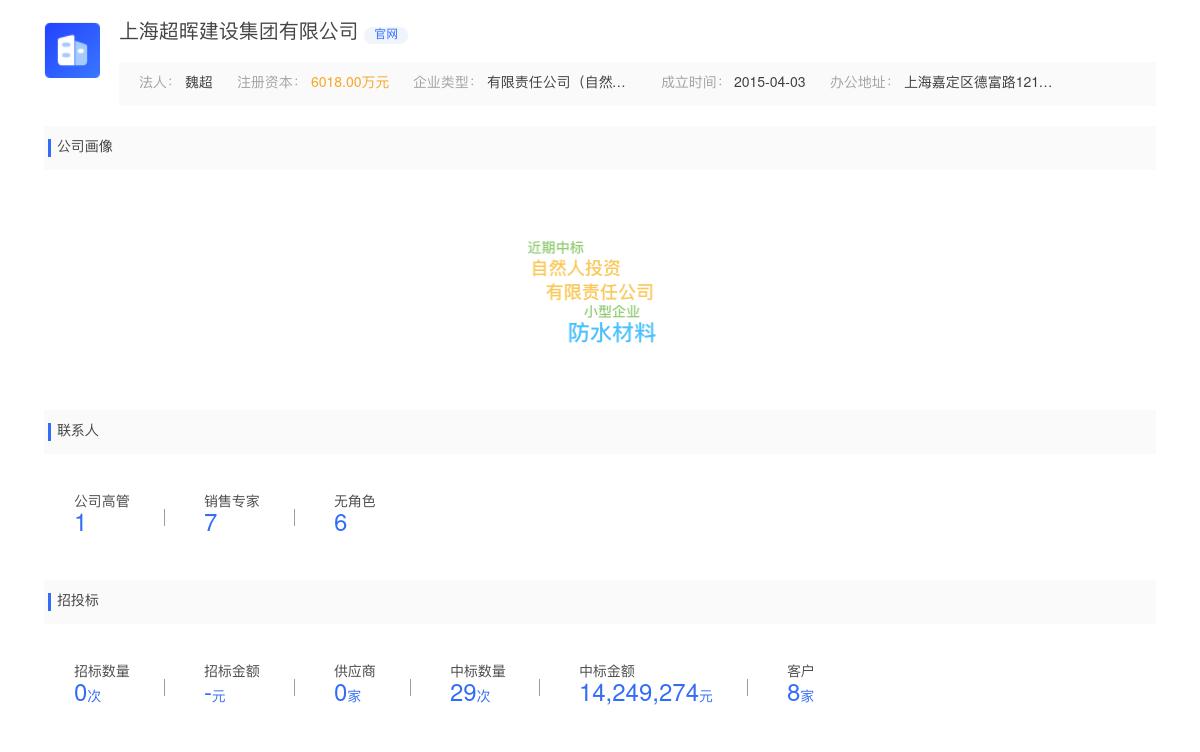The width and height of the screenshot is (1200, 752).
Task: Click legal representative name 魏超
Action: click(x=199, y=83)
